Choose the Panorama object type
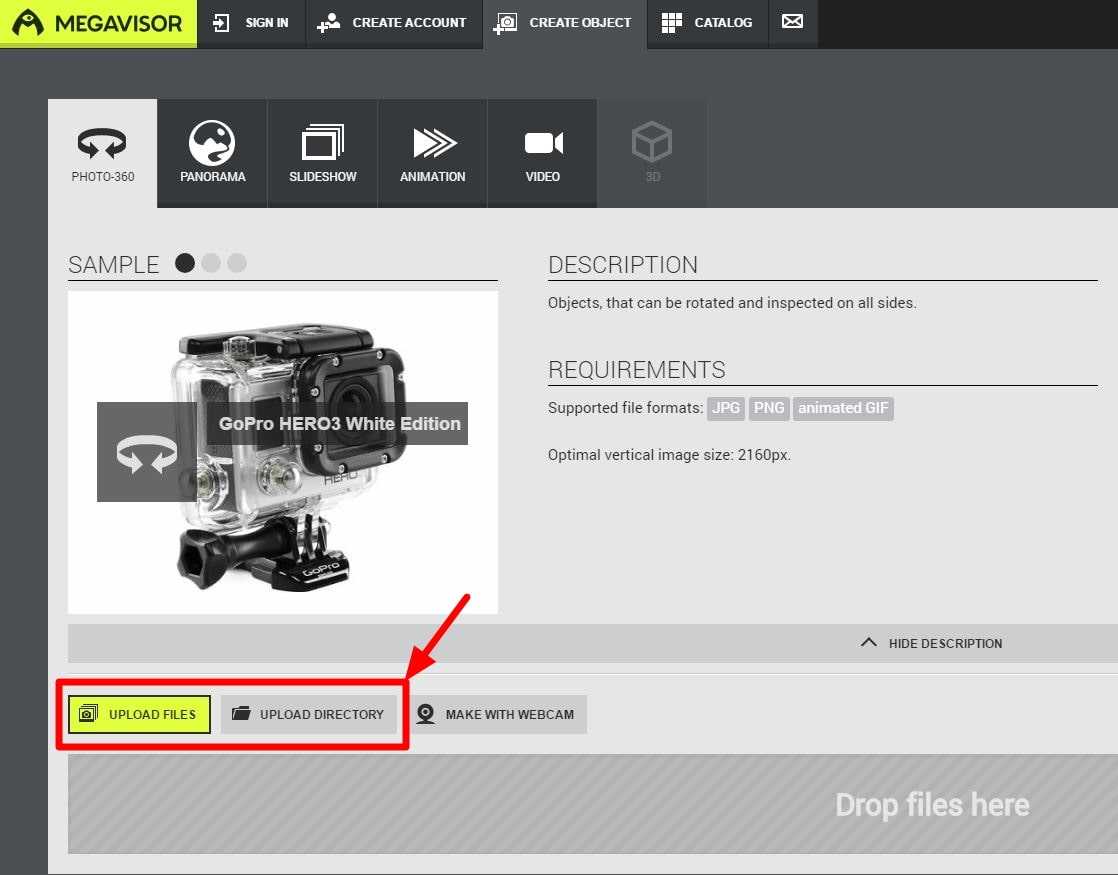Viewport: 1118px width, 875px height. coord(212,153)
